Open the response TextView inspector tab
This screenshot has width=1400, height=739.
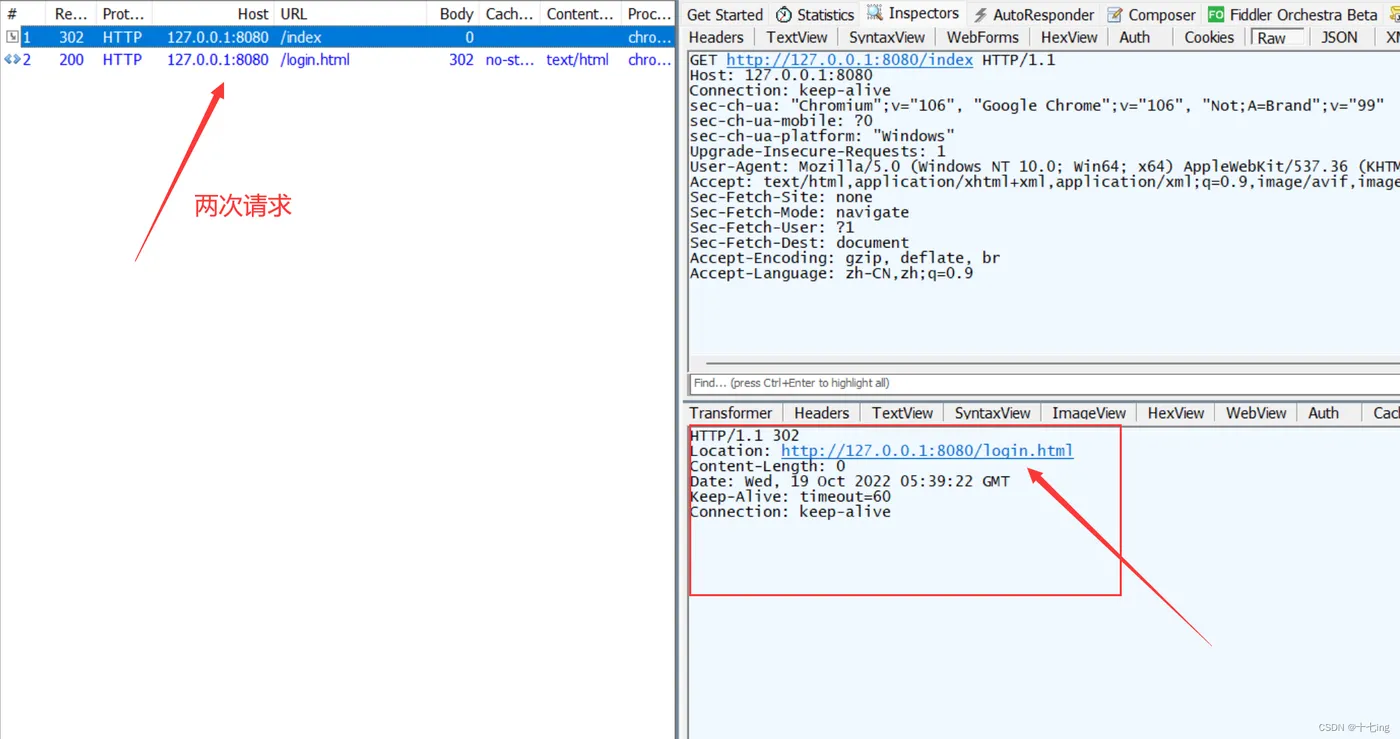[x=902, y=413]
